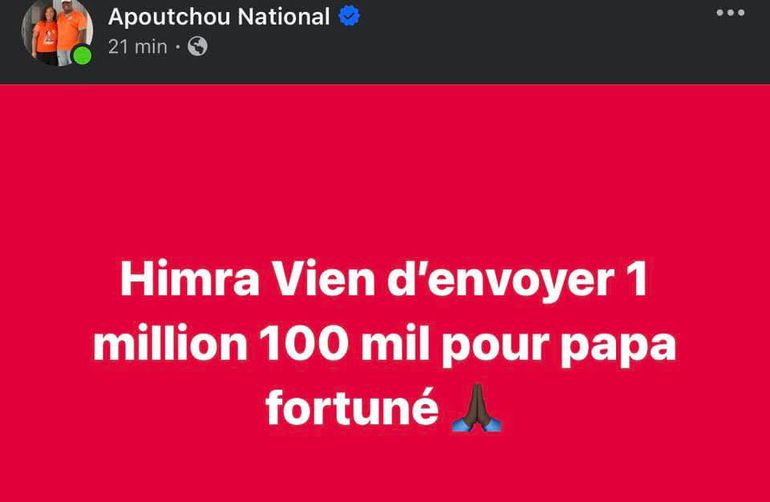The image size is (770, 502).
Task: Click the globe public audience icon
Action: pos(198,46)
